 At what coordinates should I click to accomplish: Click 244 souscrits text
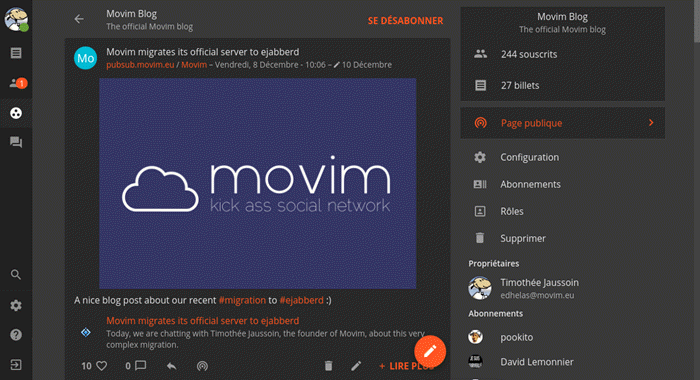(x=529, y=54)
